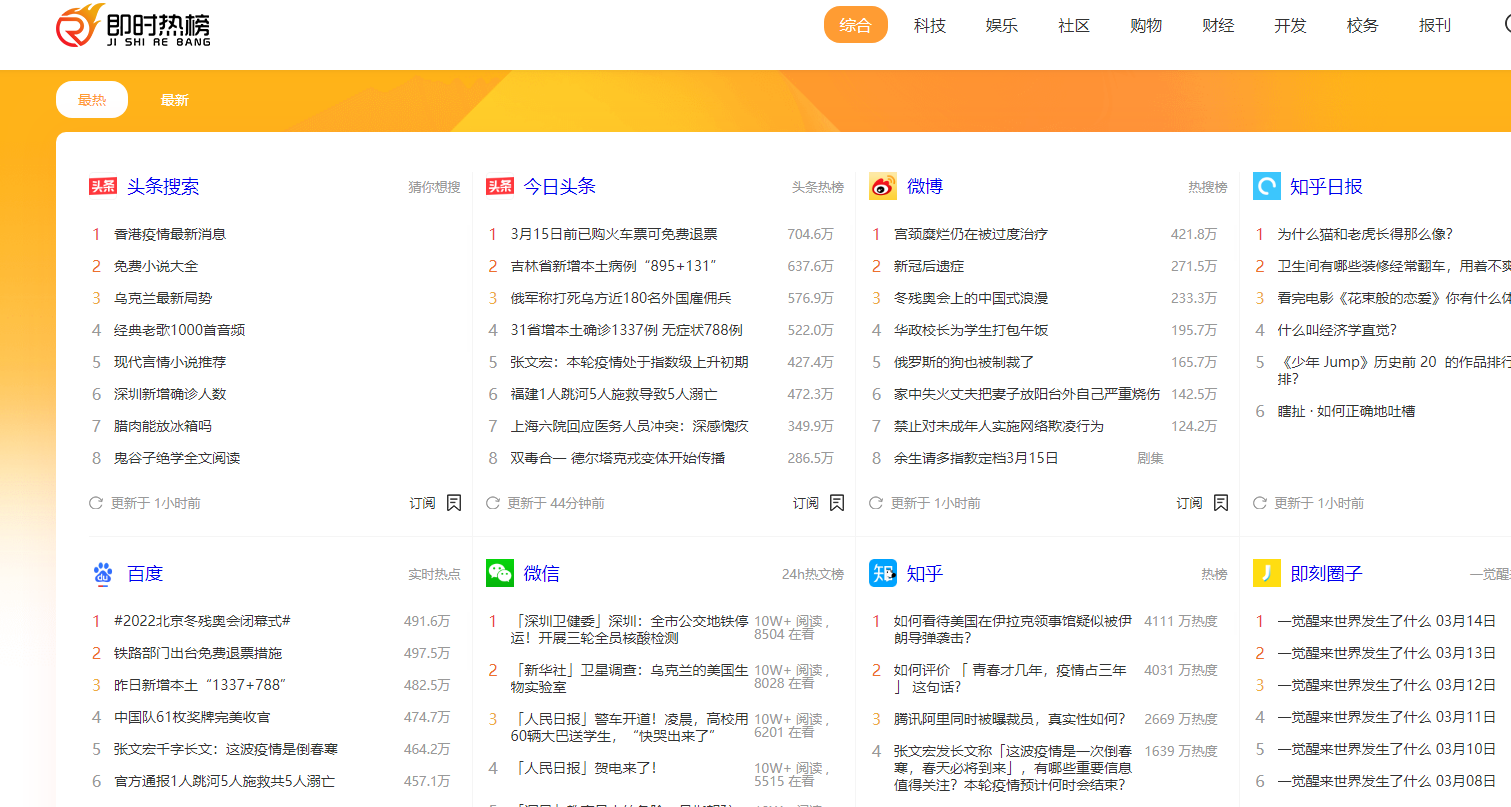Click the 百度 paw icon
Image resolution: width=1511 pixels, height=807 pixels.
click(102, 573)
